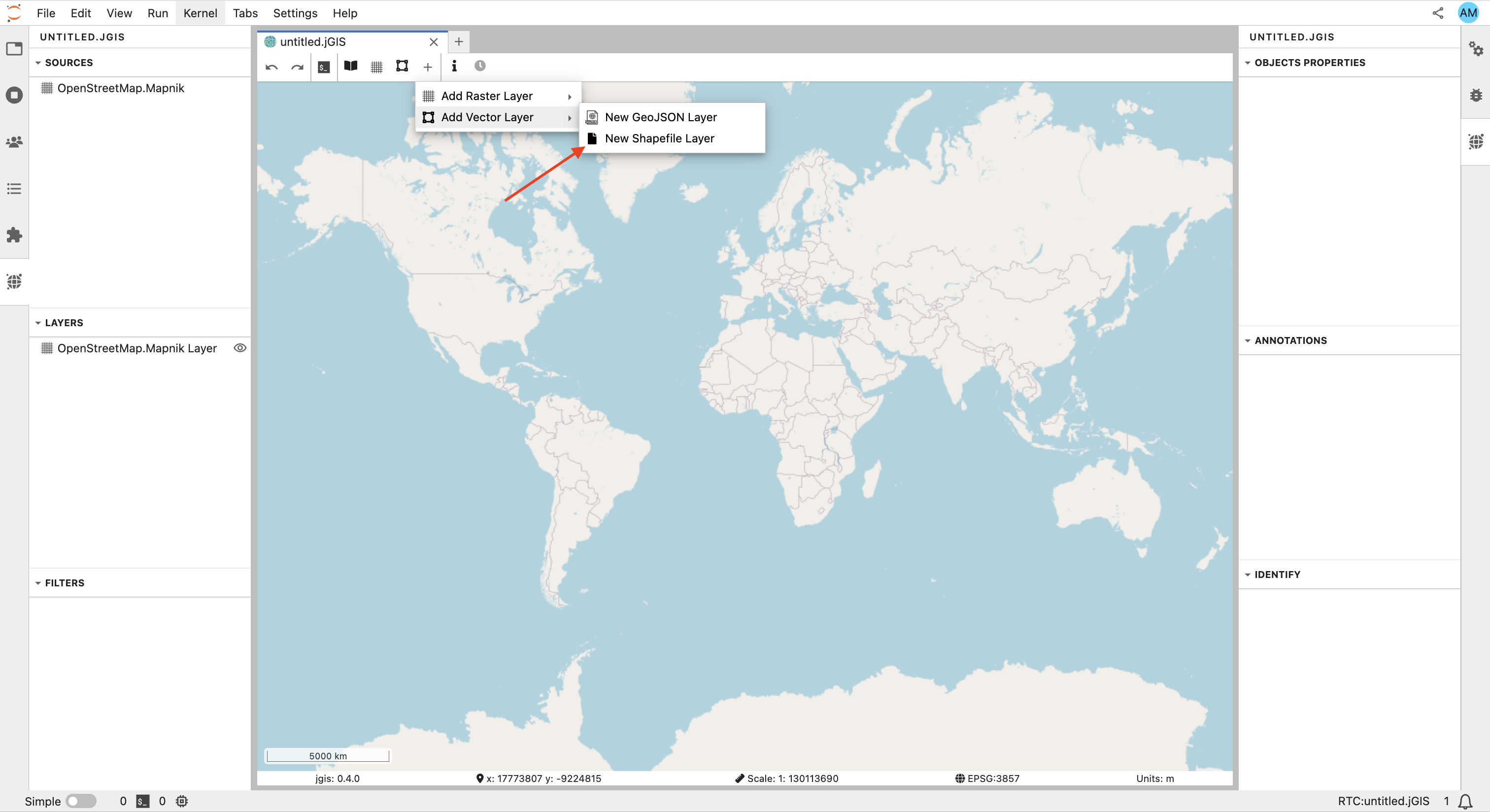Open the file browser sidebar icon
This screenshot has height=812, width=1490.
pyautogui.click(x=14, y=49)
